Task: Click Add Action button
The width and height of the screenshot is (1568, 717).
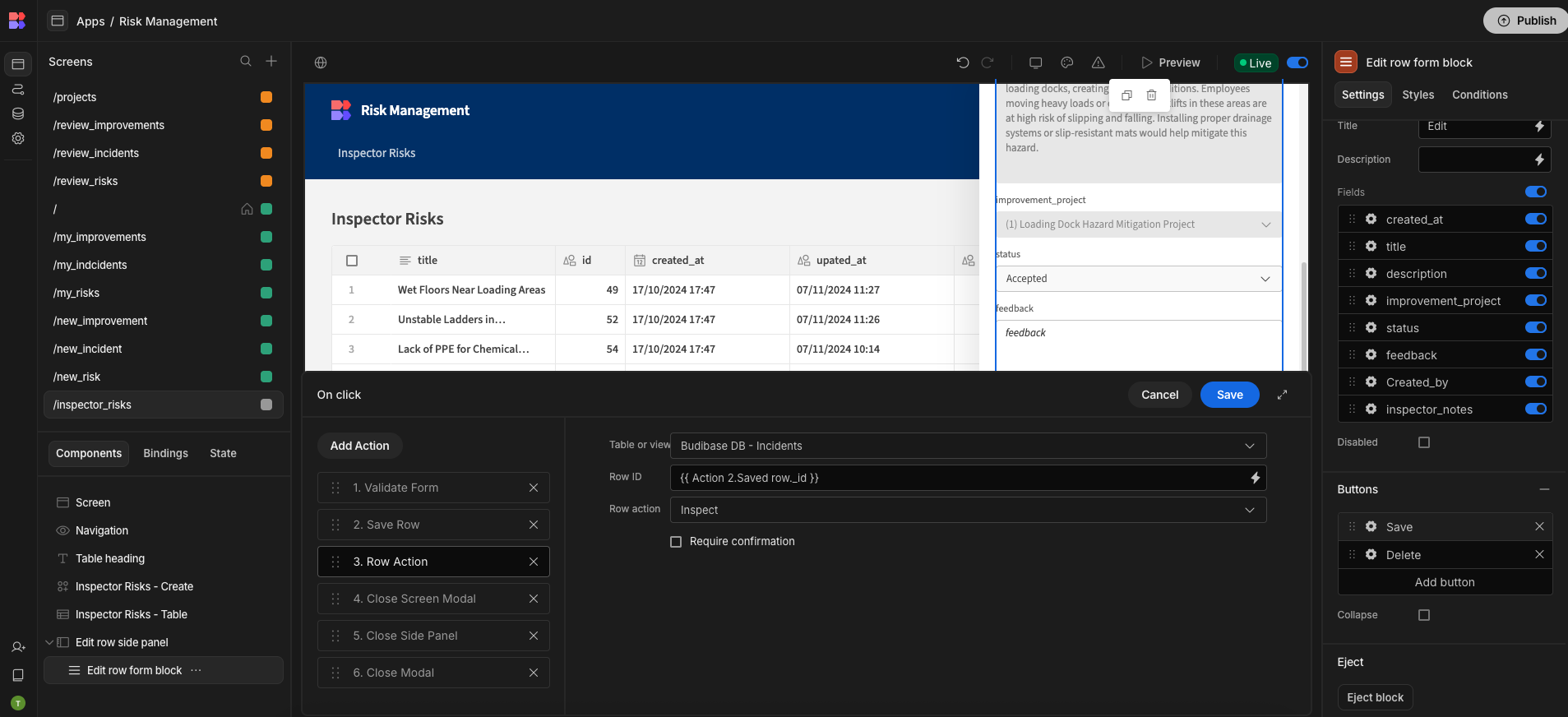Action: point(359,446)
